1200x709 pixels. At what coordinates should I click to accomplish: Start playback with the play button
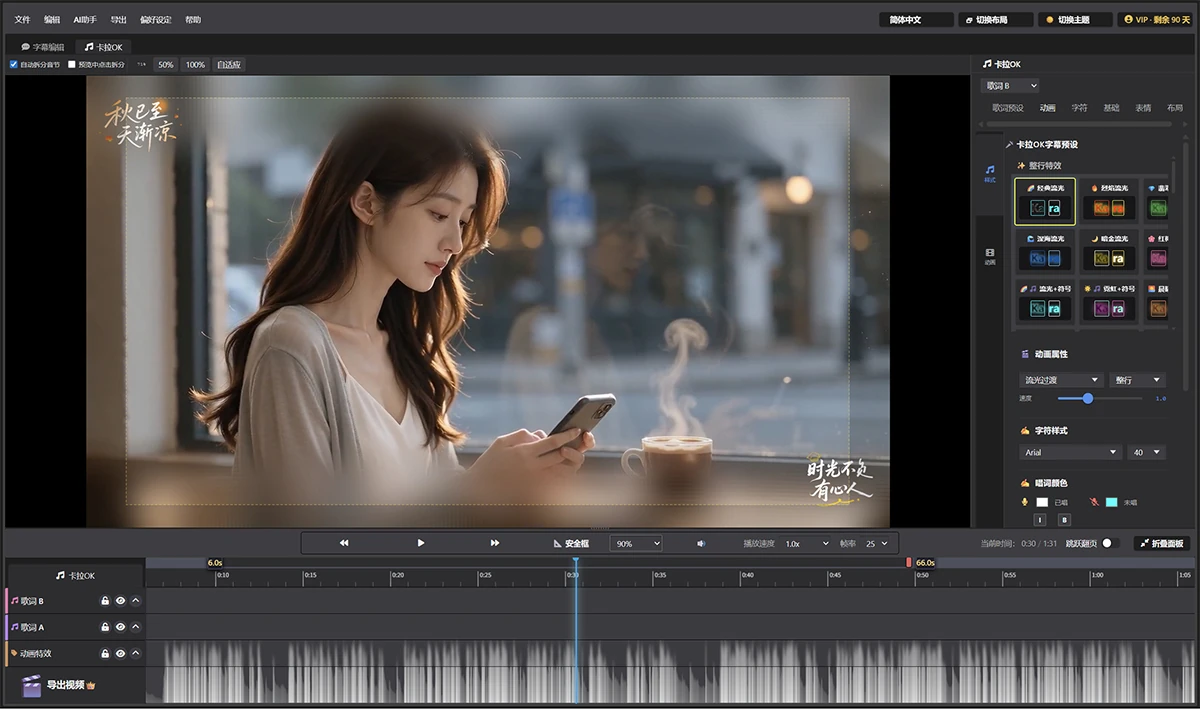(421, 543)
